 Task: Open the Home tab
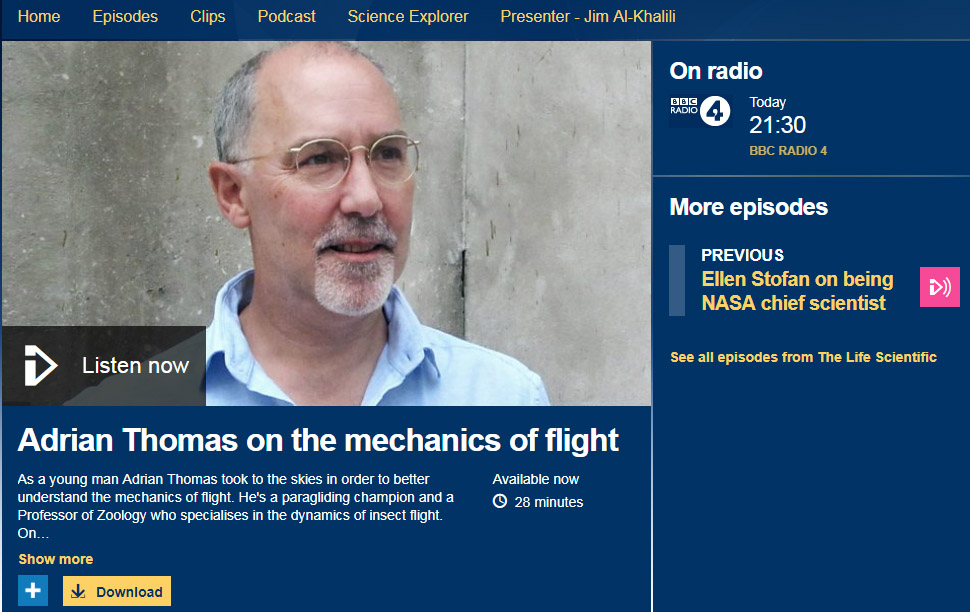(x=39, y=17)
